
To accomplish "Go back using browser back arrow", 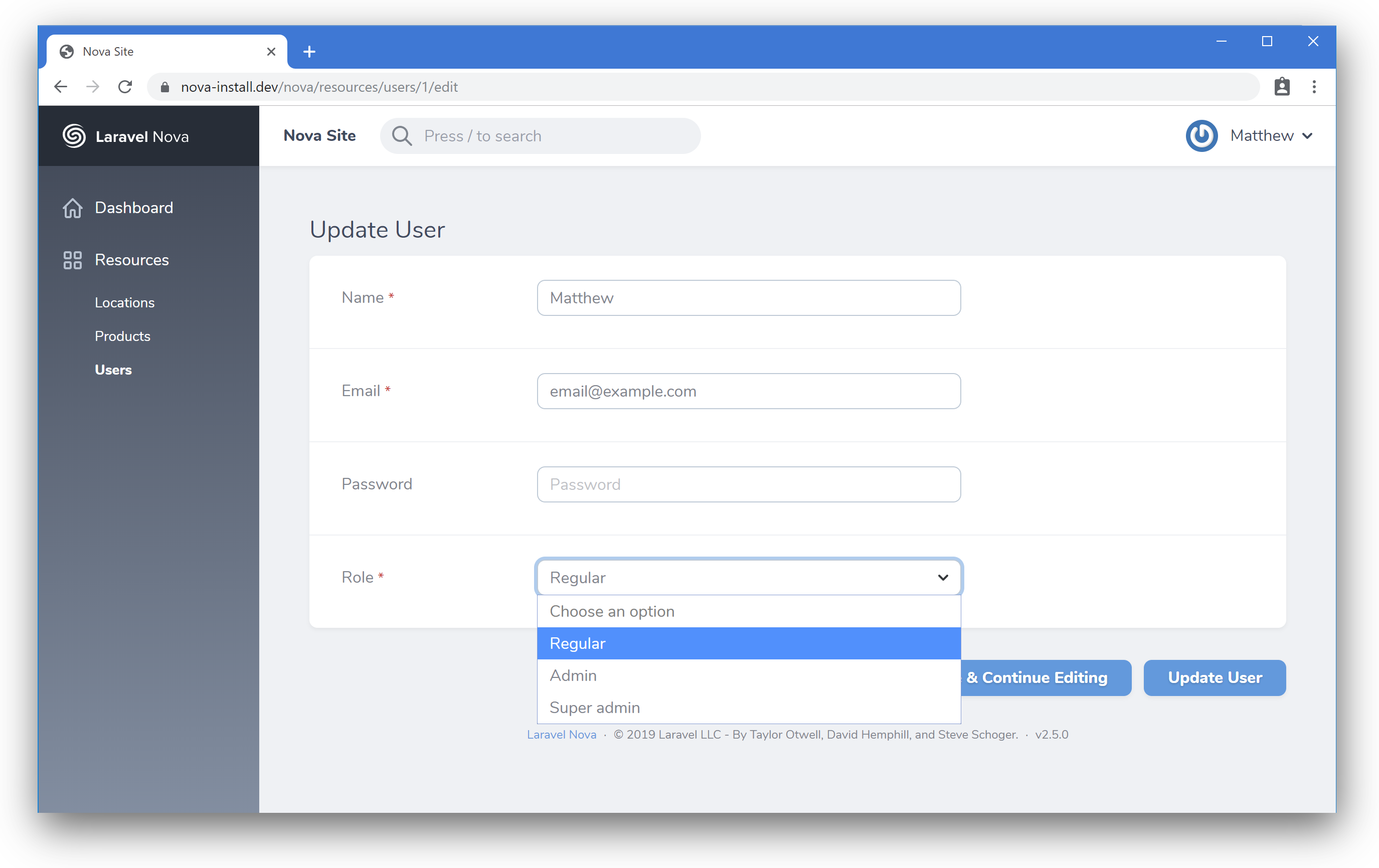I will pos(61,87).
